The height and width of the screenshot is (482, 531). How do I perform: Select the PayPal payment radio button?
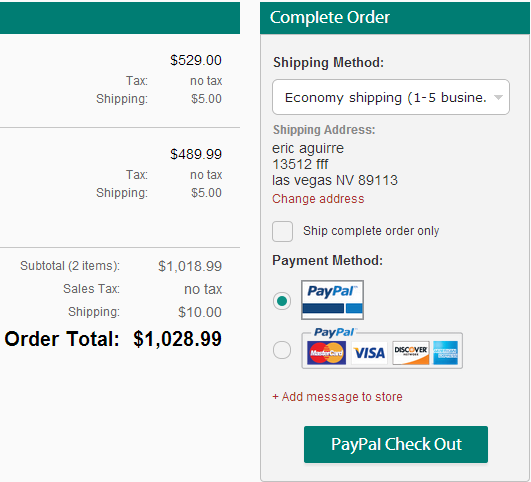point(282,301)
